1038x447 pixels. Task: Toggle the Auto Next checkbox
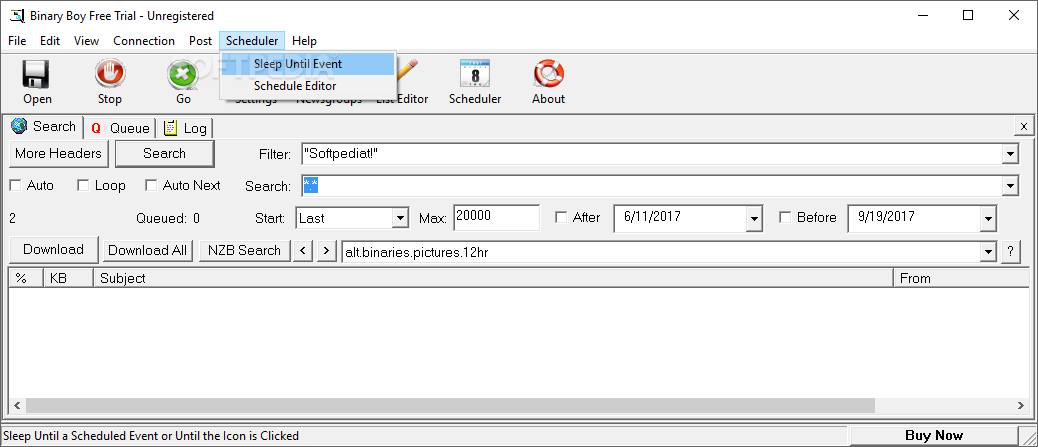151,186
